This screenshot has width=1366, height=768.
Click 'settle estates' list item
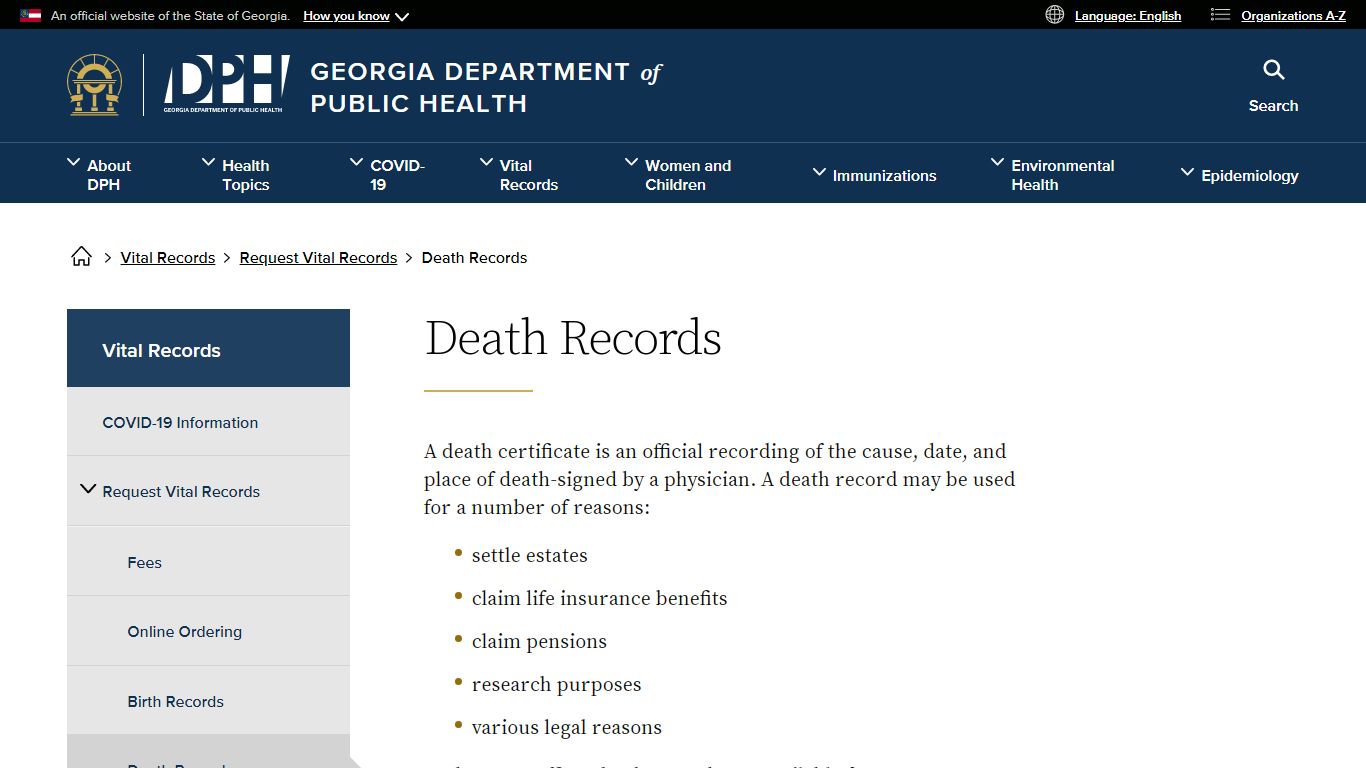530,555
